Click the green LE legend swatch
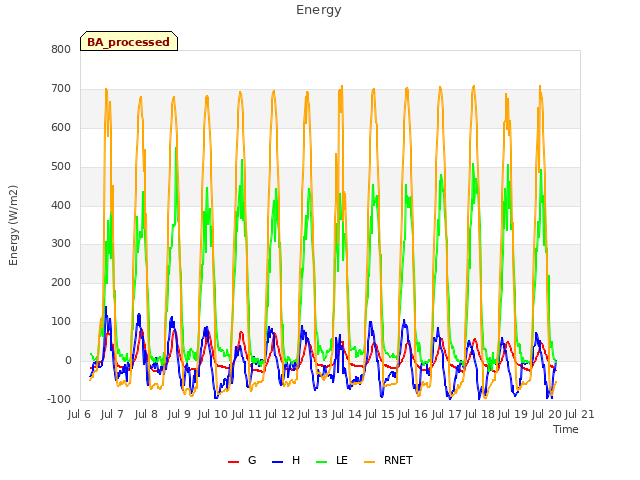 tap(322, 462)
